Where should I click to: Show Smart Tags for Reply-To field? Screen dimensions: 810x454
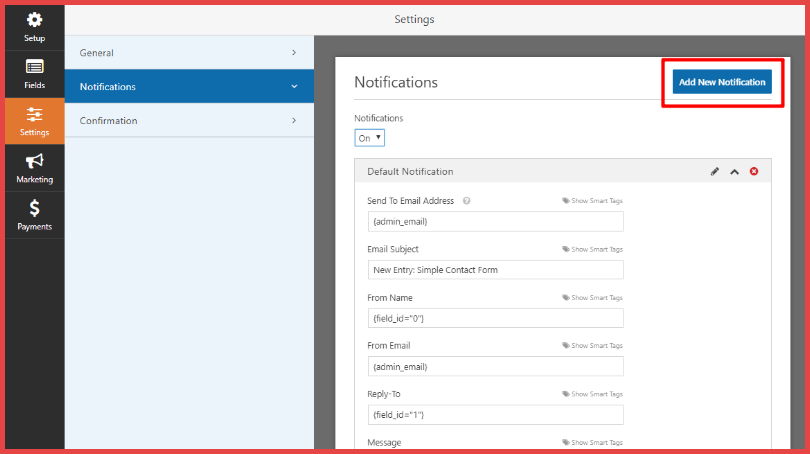pos(592,394)
